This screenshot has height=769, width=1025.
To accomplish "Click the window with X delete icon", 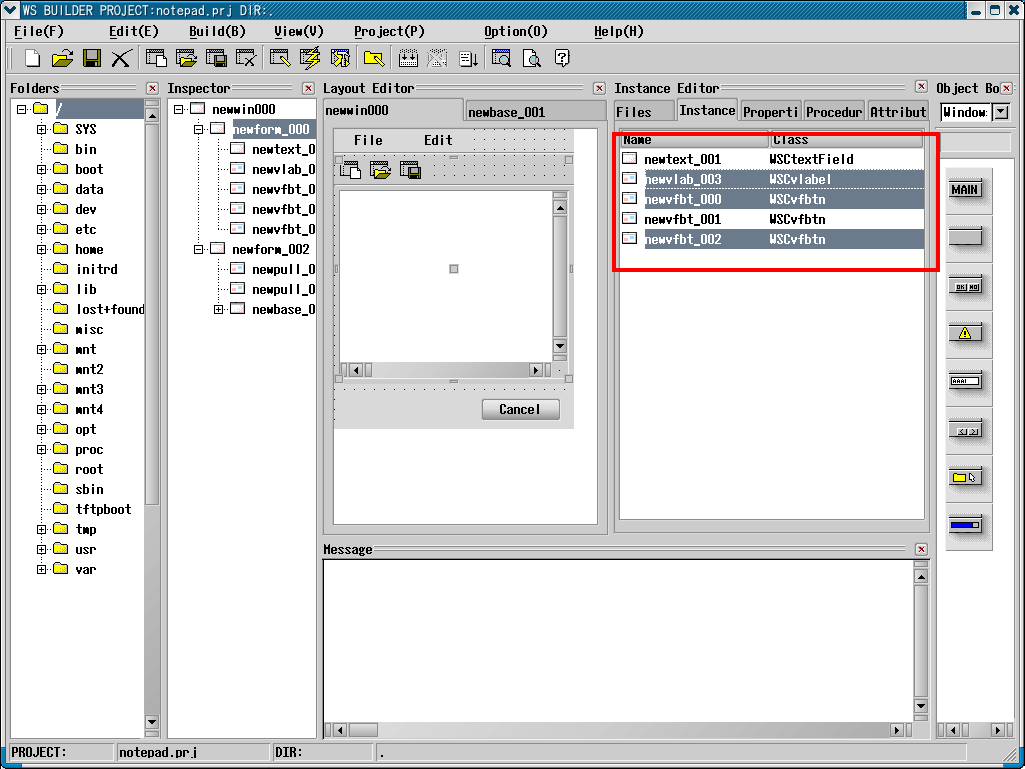I will [x=246, y=58].
